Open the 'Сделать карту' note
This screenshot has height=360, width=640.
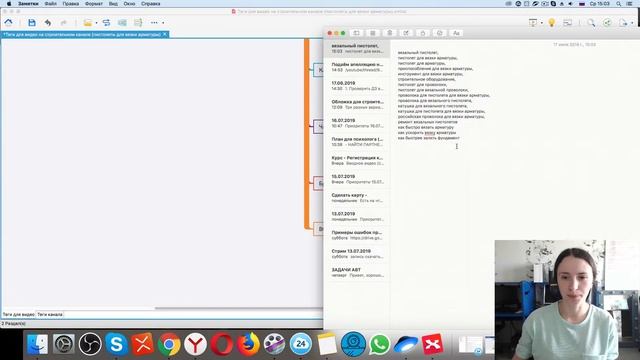point(357,198)
